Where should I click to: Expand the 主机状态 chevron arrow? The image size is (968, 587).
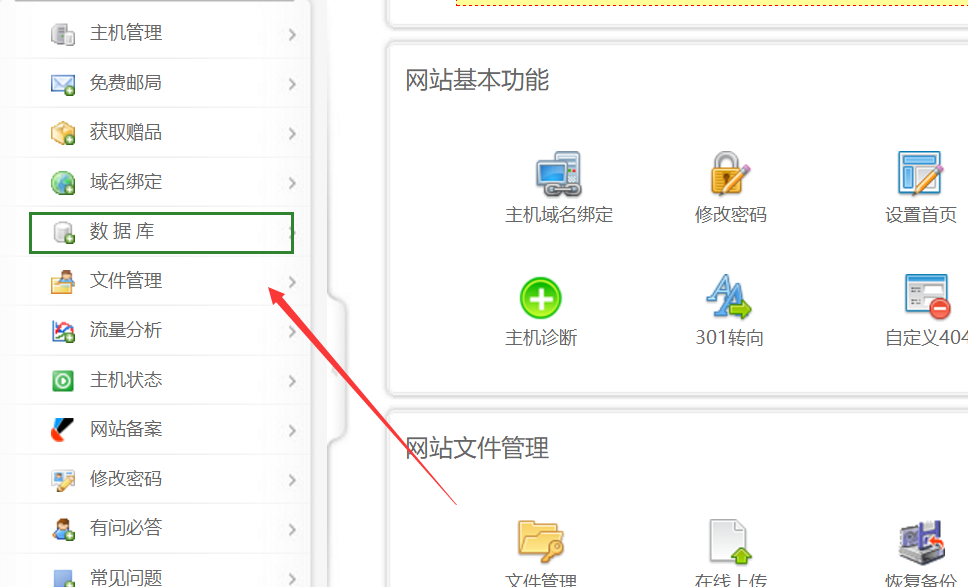(292, 381)
